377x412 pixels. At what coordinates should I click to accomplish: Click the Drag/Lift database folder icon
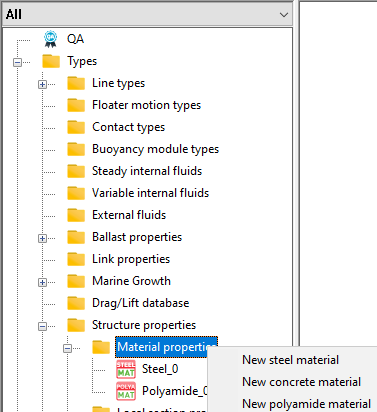click(x=76, y=303)
